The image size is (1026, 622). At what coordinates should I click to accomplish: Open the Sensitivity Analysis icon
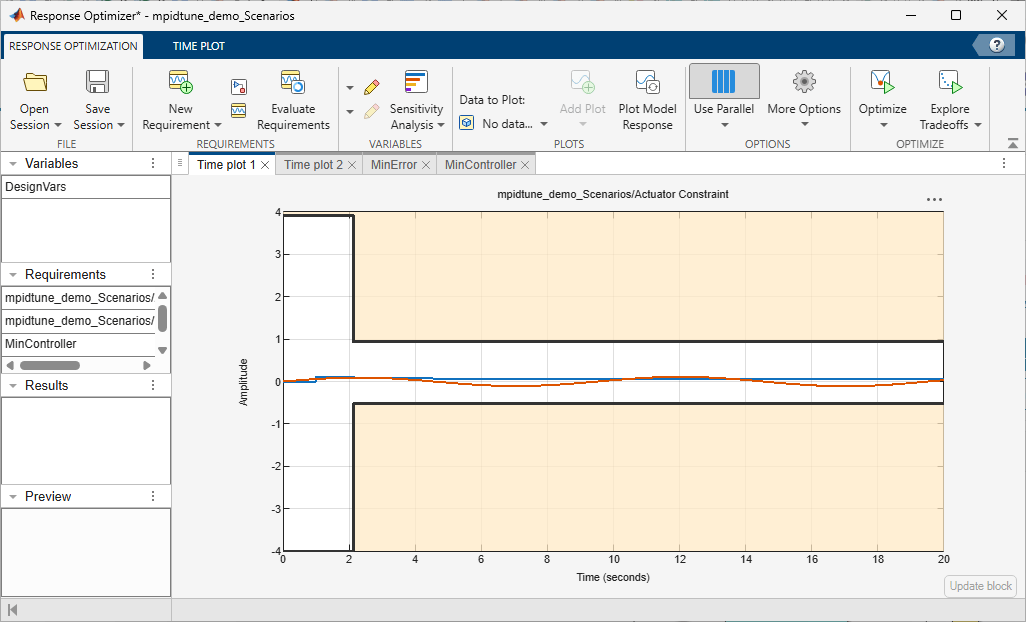pyautogui.click(x=416, y=82)
